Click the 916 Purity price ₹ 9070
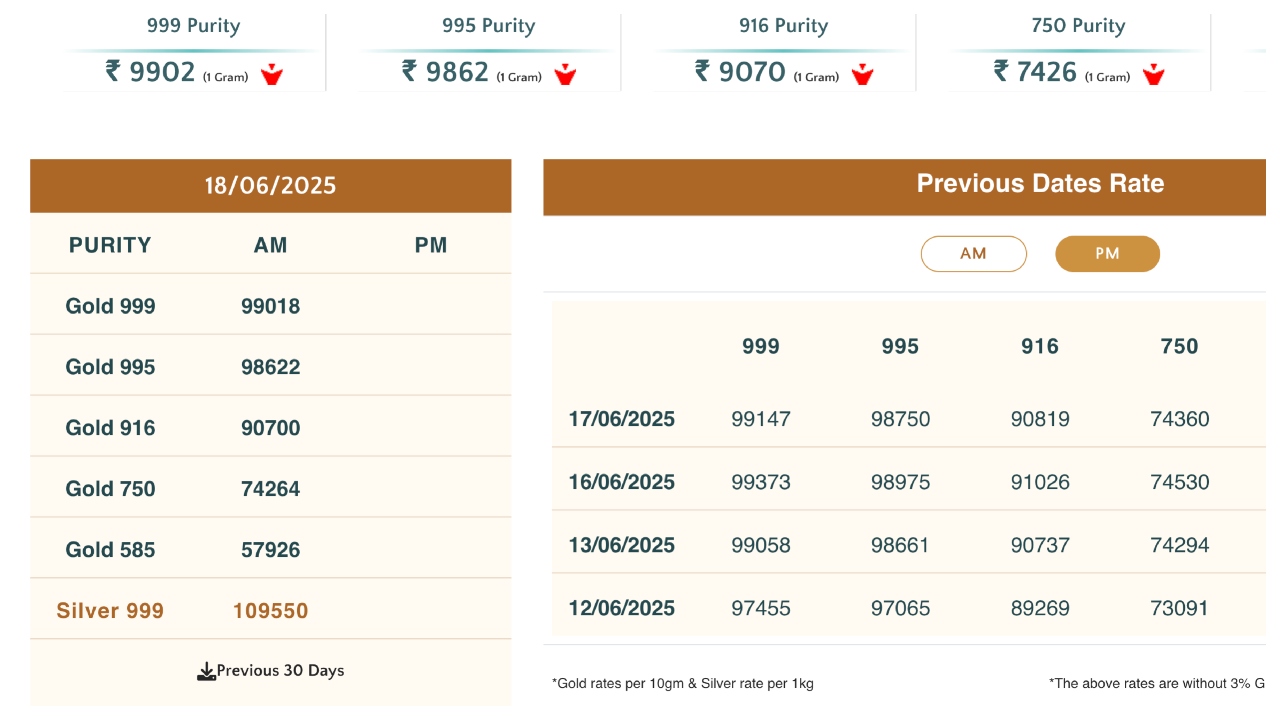 click(x=740, y=72)
